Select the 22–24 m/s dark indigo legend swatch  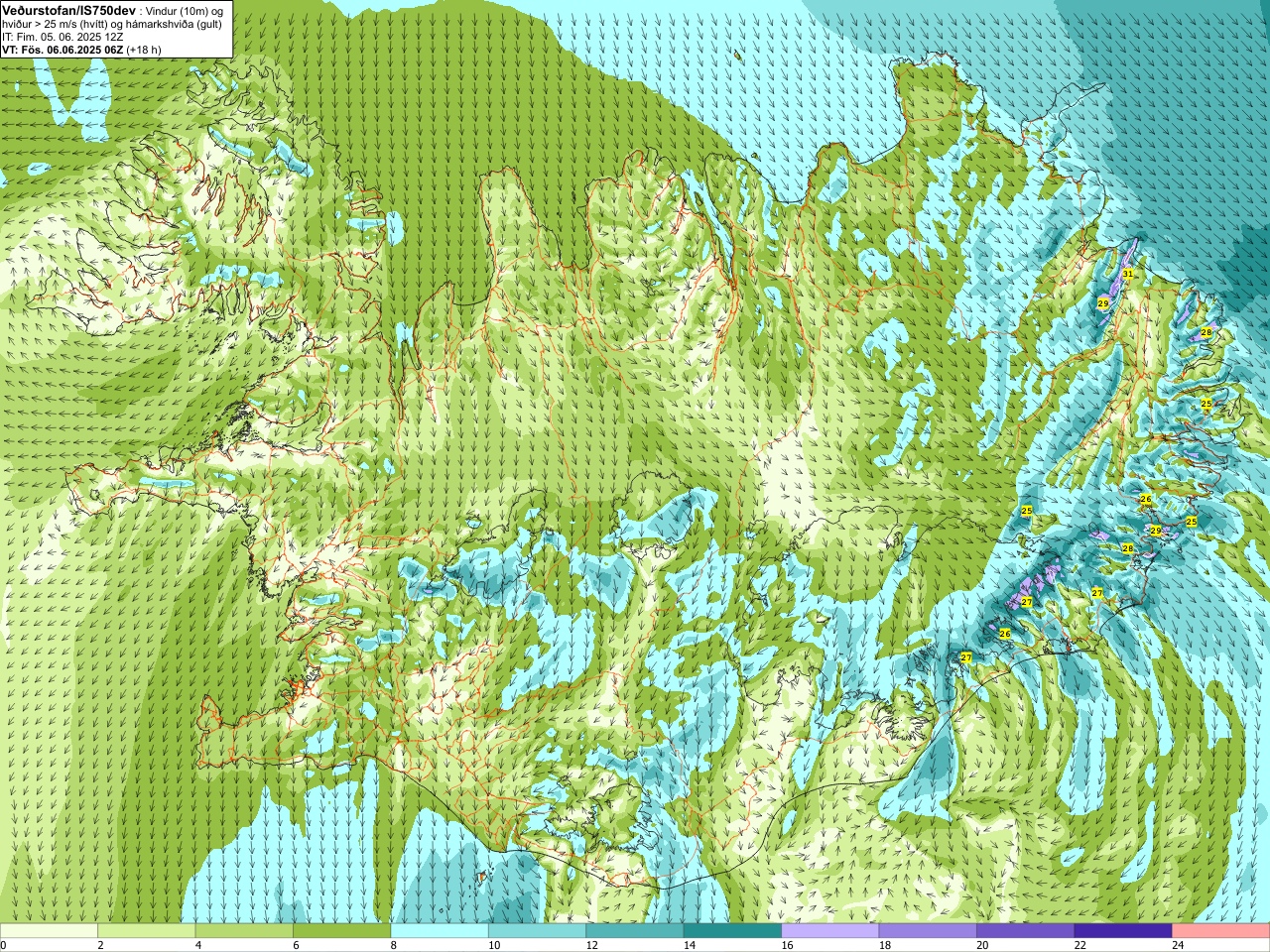pyautogui.click(x=1123, y=931)
